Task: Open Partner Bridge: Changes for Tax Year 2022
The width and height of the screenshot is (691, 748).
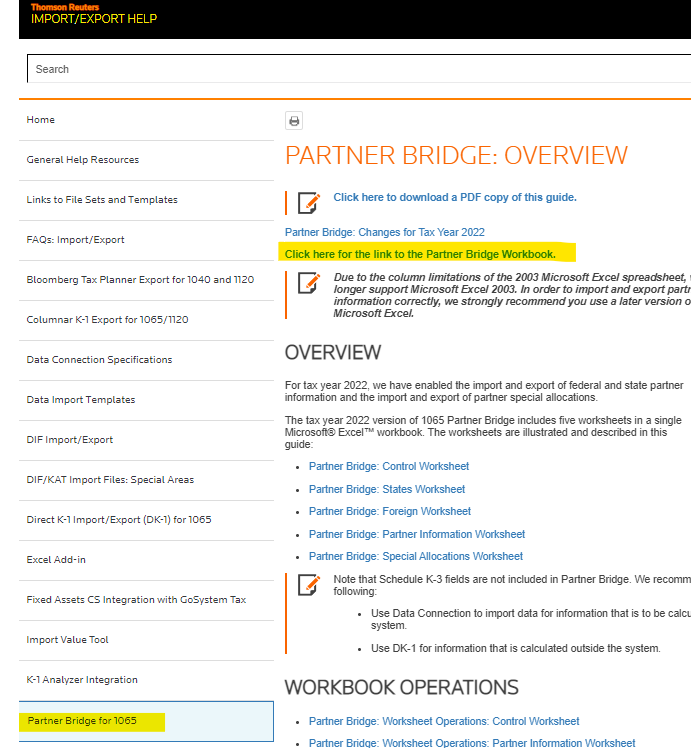Action: coord(384,232)
